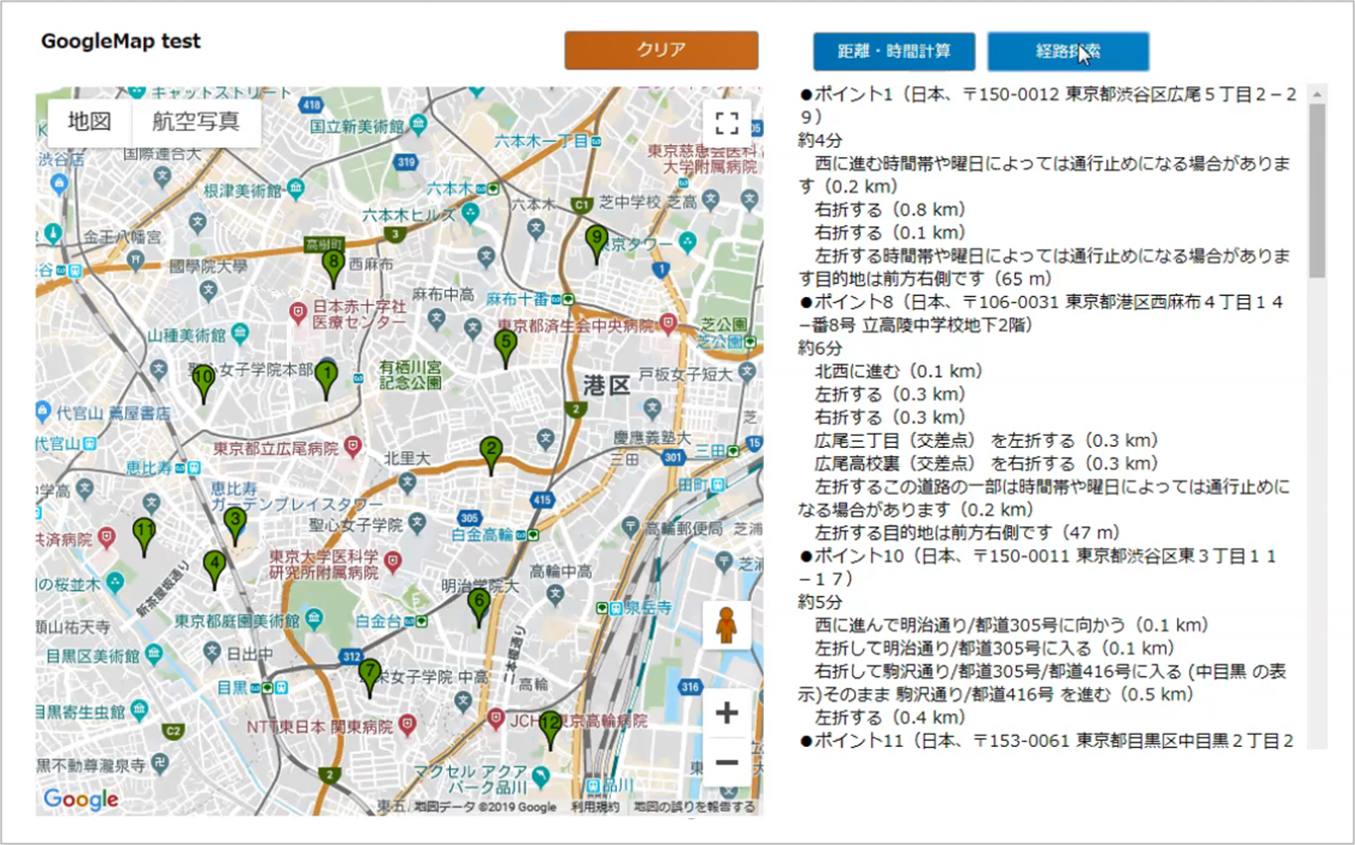Image resolution: width=1355 pixels, height=845 pixels.
Task: Select green map marker number 12
Action: pyautogui.click(x=550, y=729)
